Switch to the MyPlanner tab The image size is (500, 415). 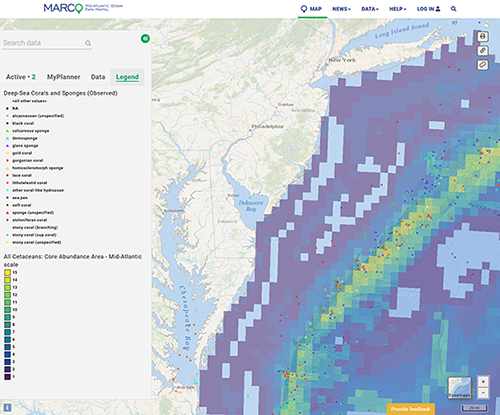[63, 77]
